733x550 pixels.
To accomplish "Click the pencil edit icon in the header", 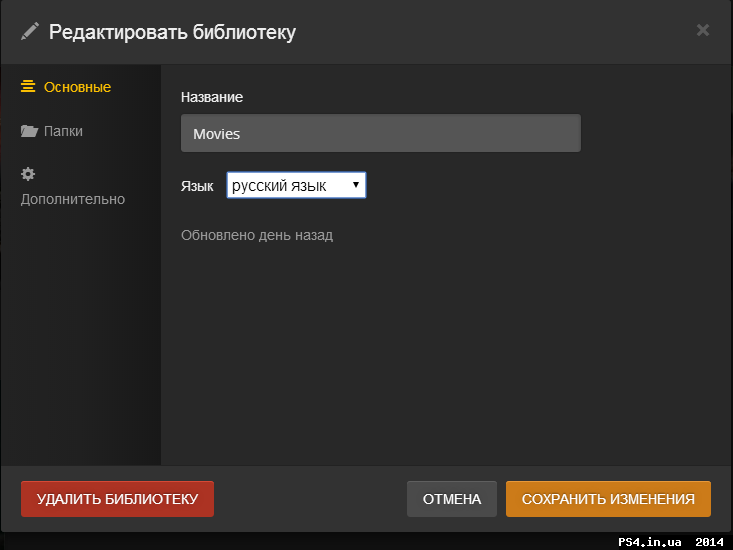I will 29,31.
